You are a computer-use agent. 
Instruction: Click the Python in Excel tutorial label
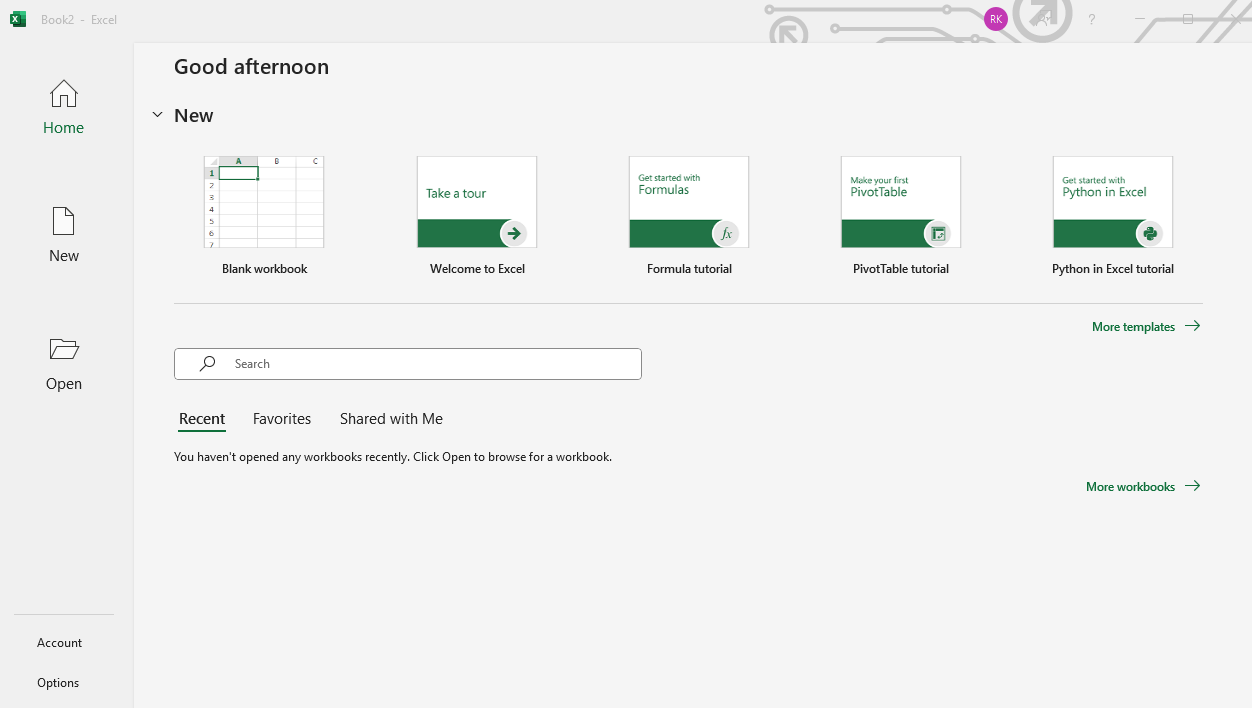point(1113,269)
